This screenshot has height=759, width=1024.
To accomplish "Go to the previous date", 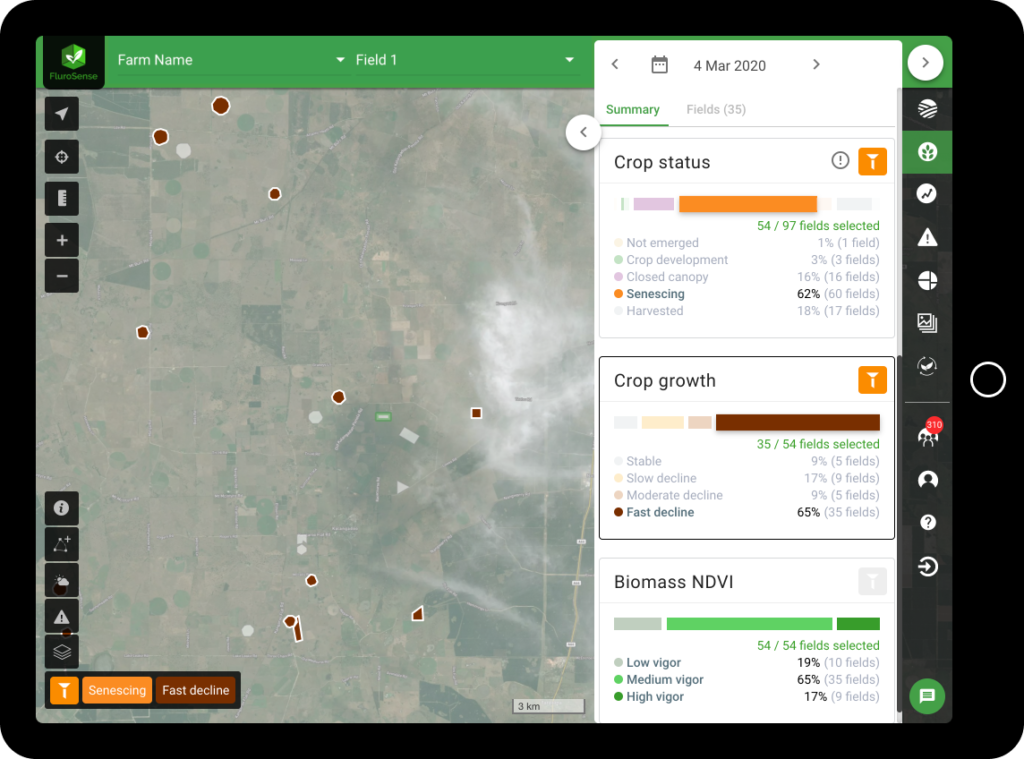I will tap(615, 65).
